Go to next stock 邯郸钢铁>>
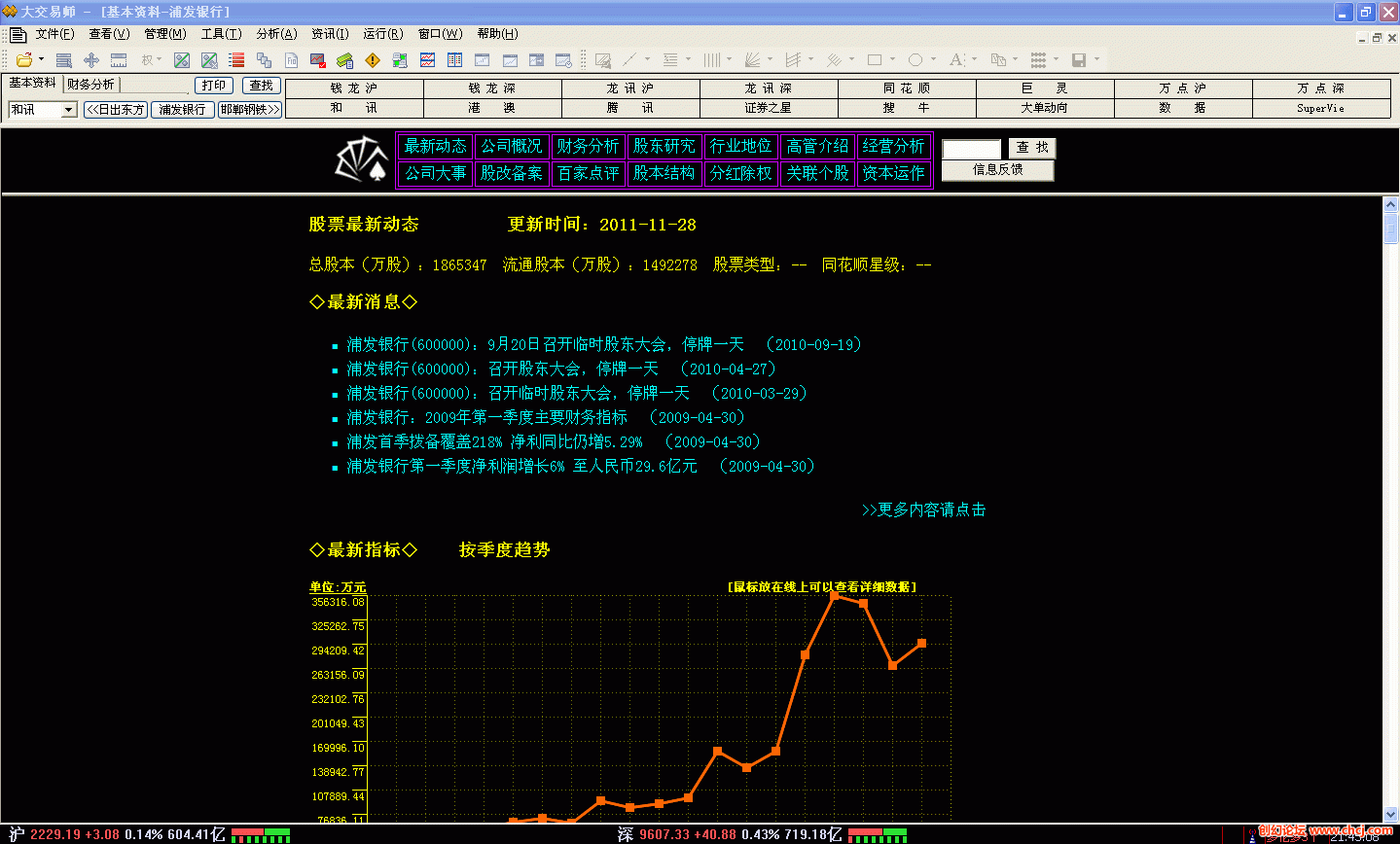 tap(250, 110)
